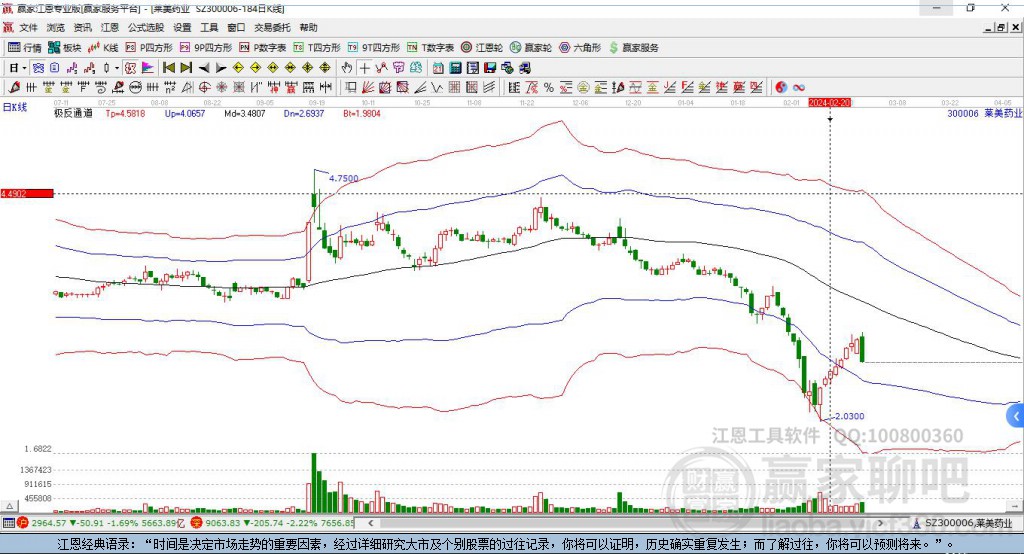Open the 交易委托 menu
The height and width of the screenshot is (554, 1024).
(272, 27)
